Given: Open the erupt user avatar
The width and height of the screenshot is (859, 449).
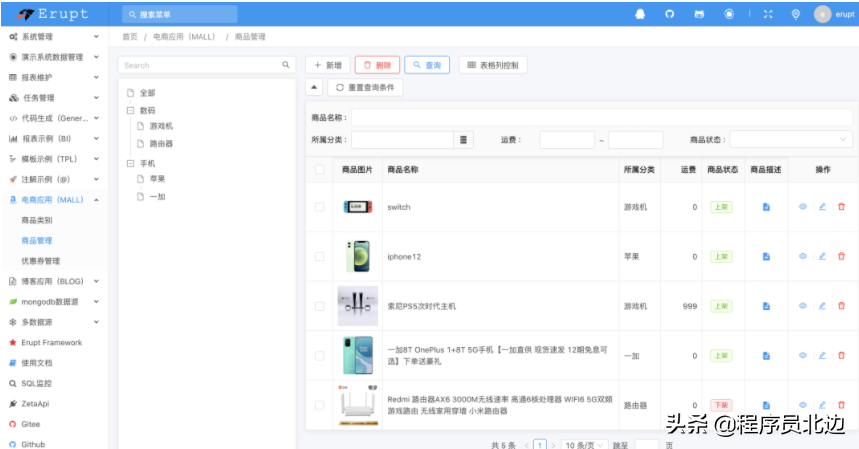Looking at the screenshot, I should 822,14.
